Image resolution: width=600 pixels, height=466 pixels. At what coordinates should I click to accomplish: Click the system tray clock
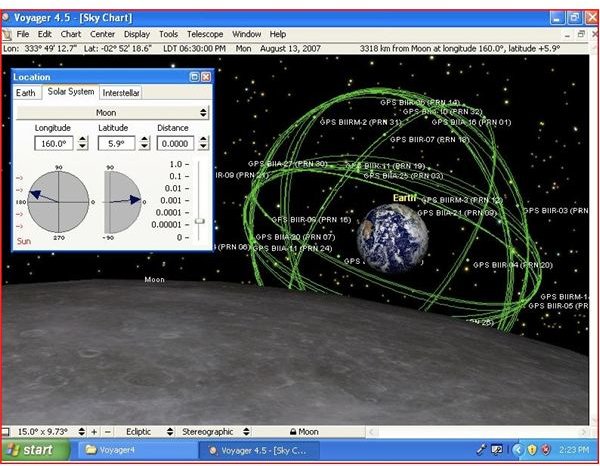click(x=574, y=450)
